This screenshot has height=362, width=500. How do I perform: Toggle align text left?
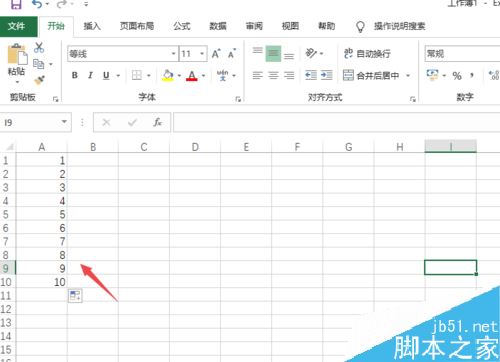[x=257, y=76]
